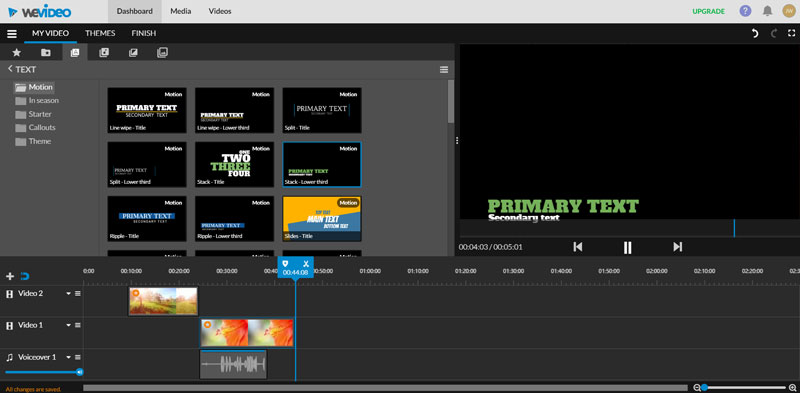Viewport: 800px width, 393px height.
Task: Add a new track with plus icon
Action: tap(10, 276)
